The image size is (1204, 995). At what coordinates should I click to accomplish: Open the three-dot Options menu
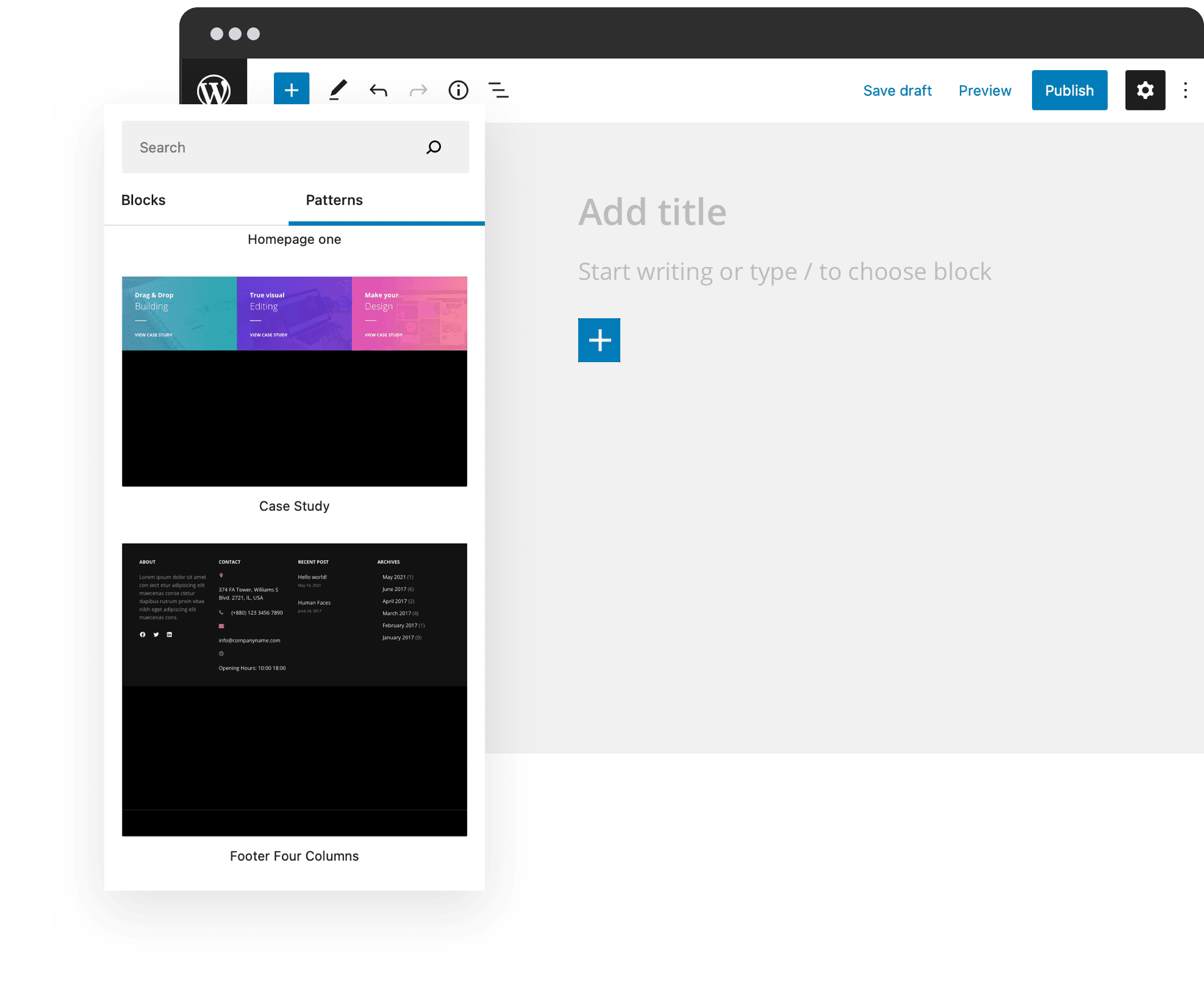click(1185, 90)
